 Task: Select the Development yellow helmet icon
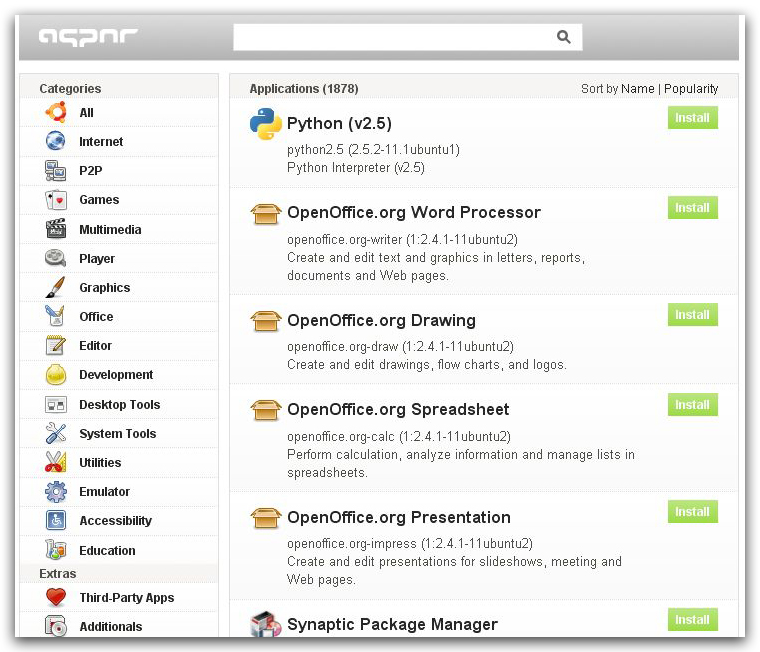[56, 375]
